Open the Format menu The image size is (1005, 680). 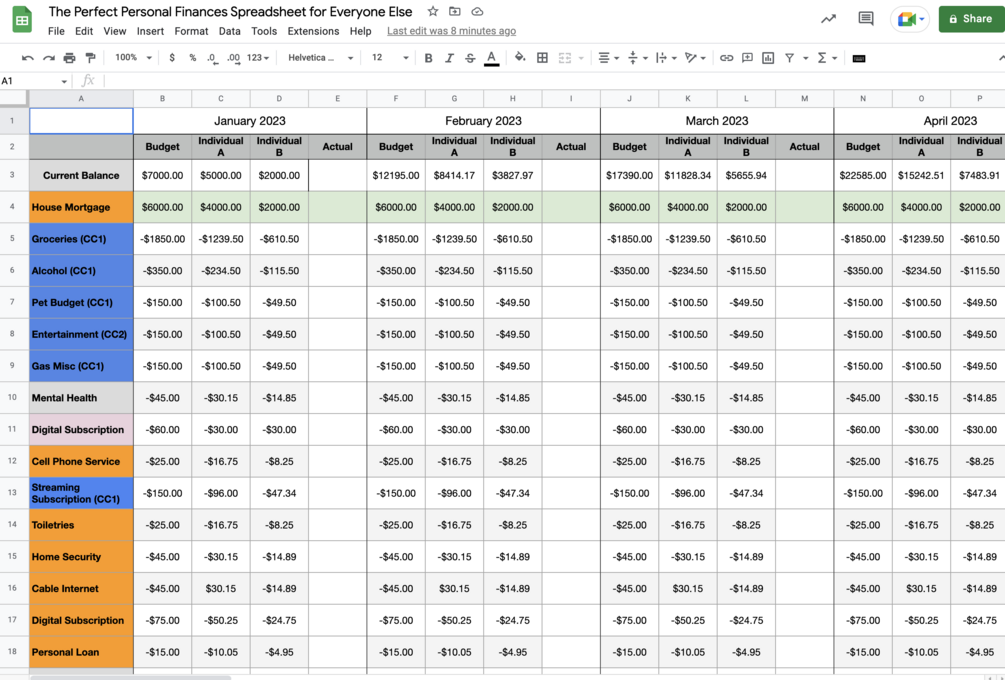click(191, 31)
